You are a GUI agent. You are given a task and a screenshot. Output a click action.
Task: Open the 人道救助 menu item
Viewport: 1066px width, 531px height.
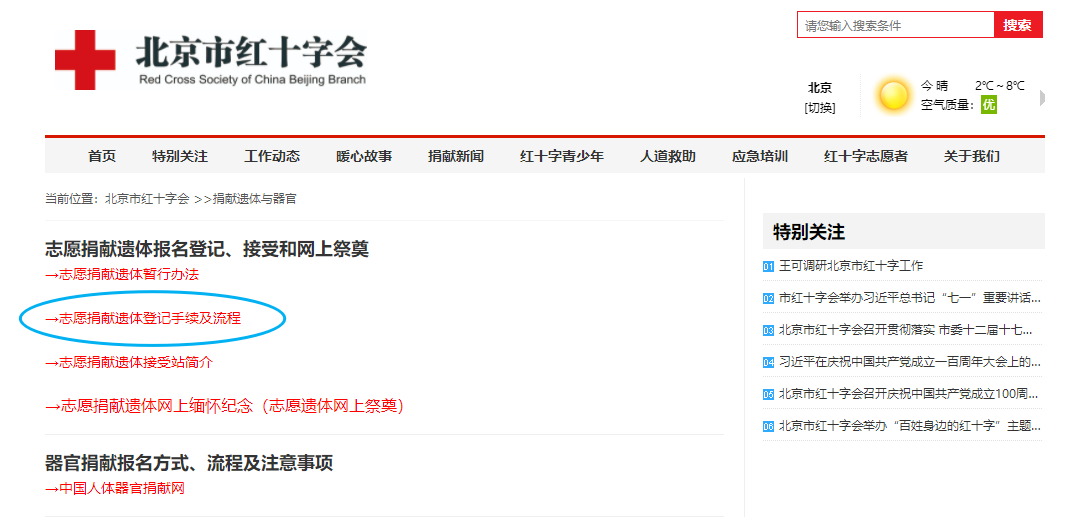[668, 156]
